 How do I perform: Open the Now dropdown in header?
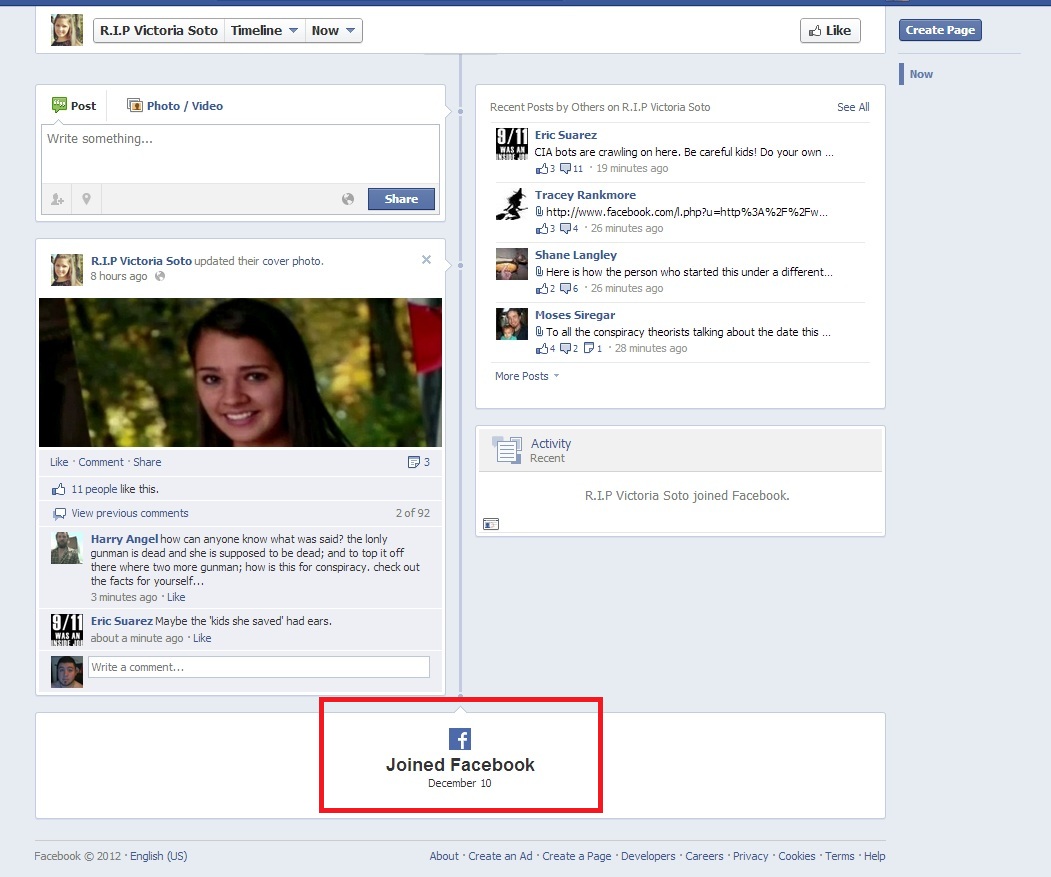click(333, 31)
